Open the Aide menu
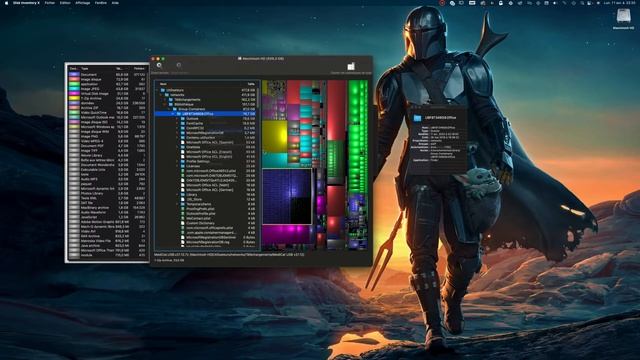This screenshot has height=360, width=640. [x=116, y=3]
